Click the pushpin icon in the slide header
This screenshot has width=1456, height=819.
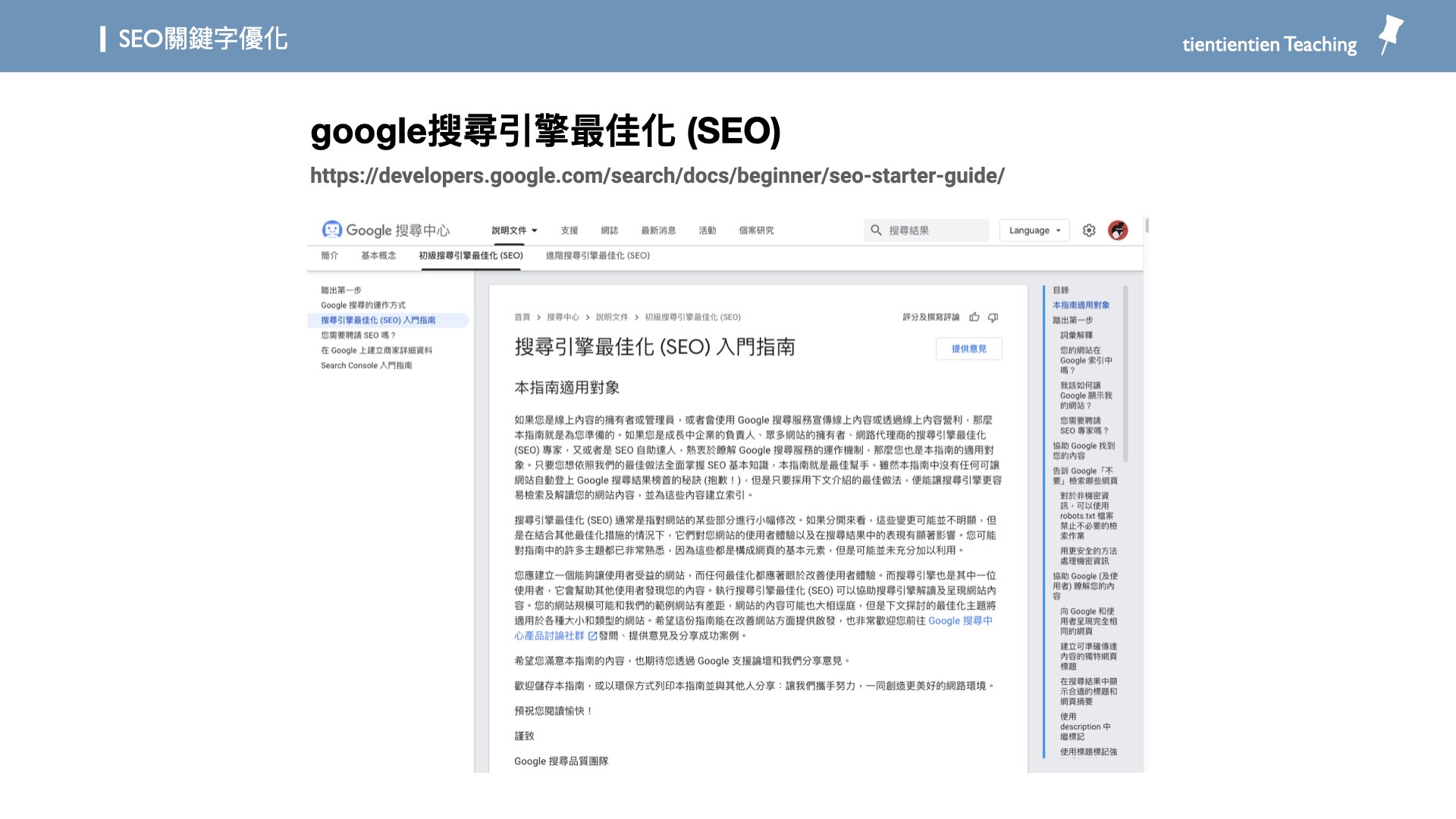(1392, 33)
